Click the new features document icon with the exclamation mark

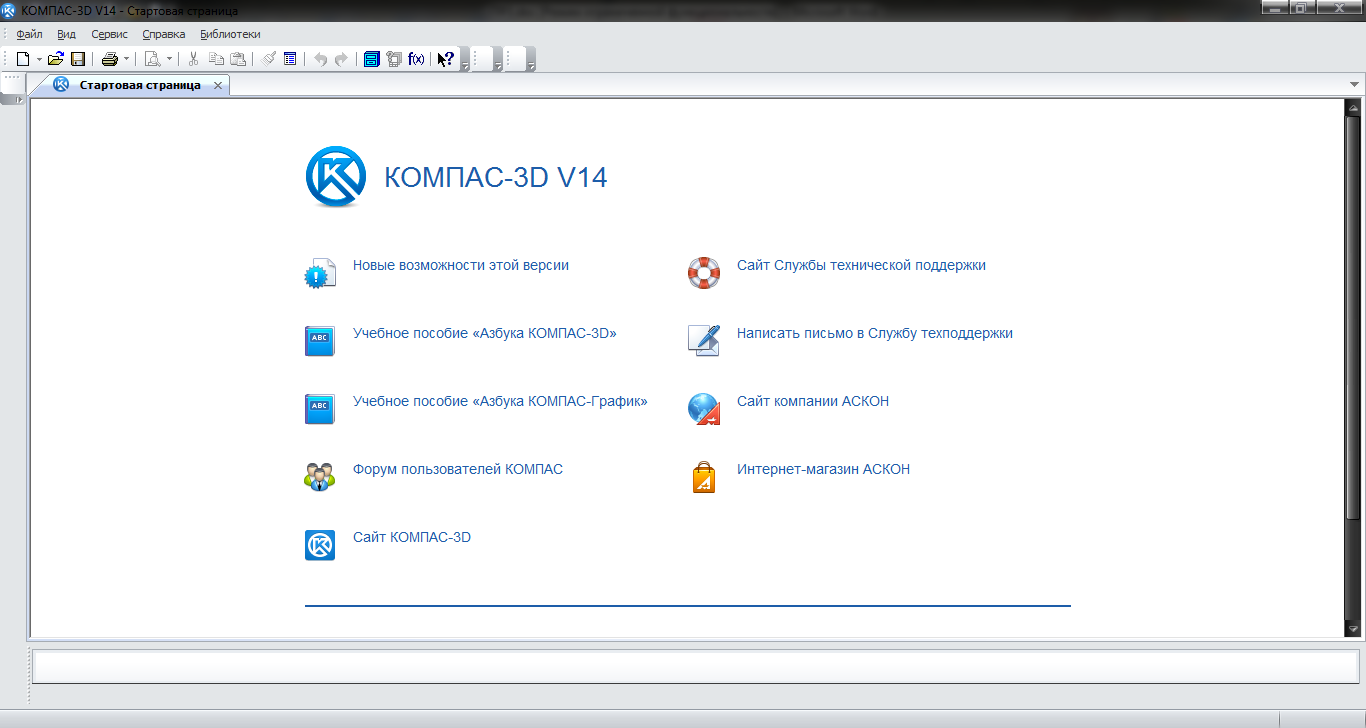tap(320, 273)
